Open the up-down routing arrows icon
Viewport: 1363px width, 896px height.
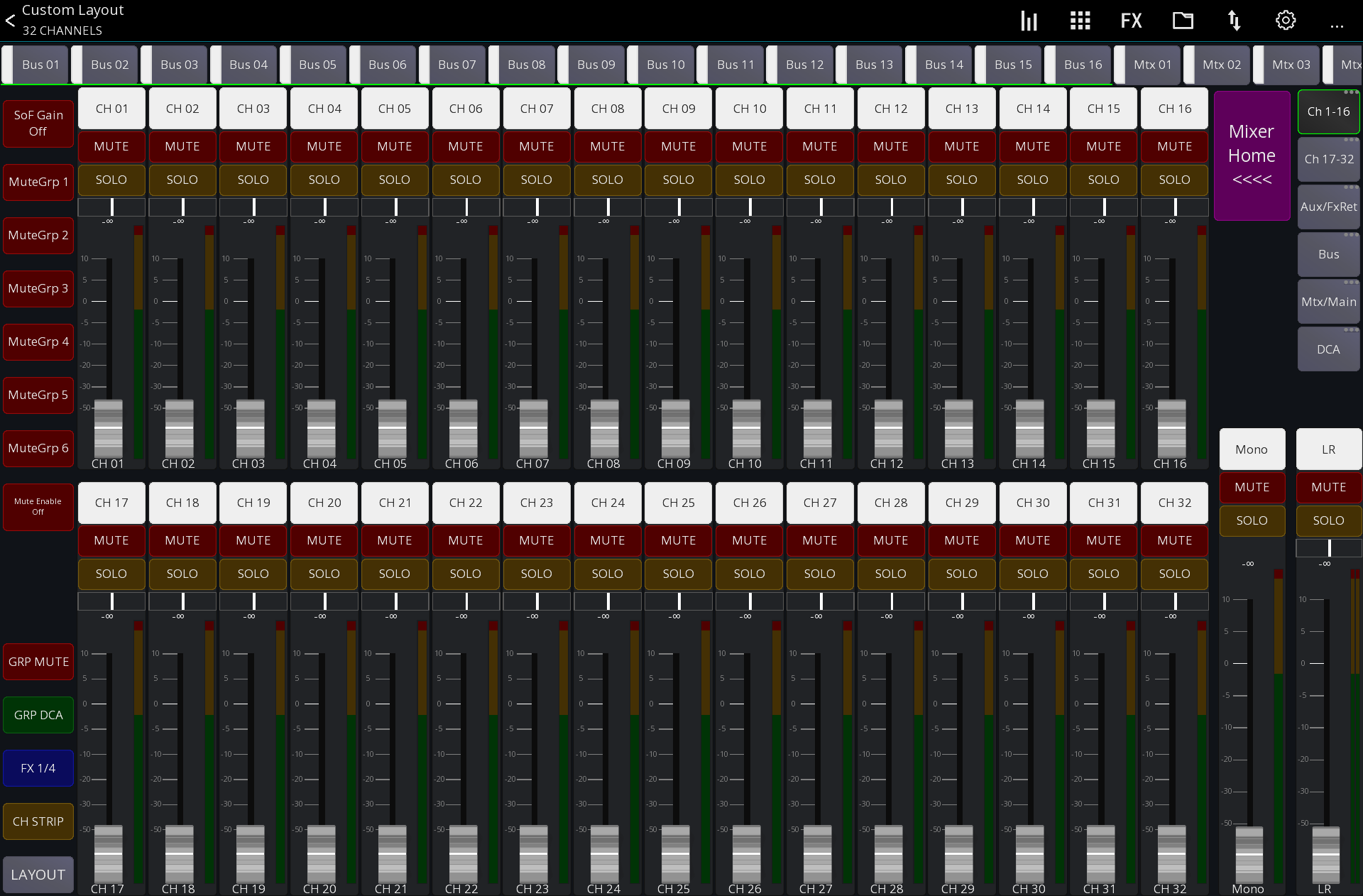tap(1235, 21)
